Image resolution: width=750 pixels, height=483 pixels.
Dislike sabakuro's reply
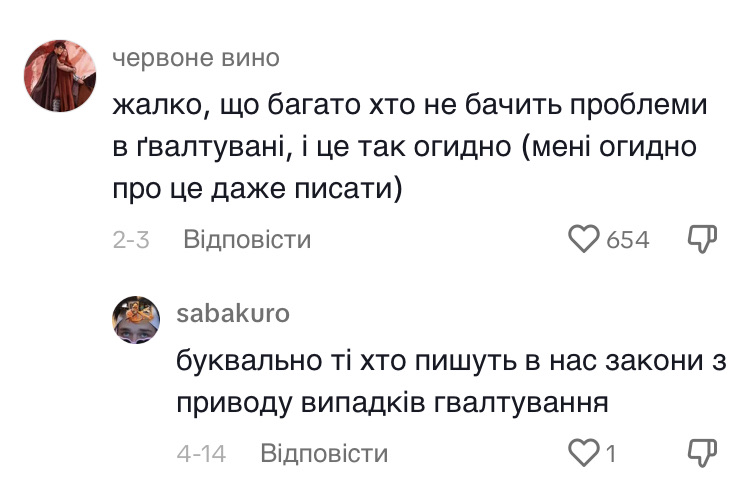[704, 454]
